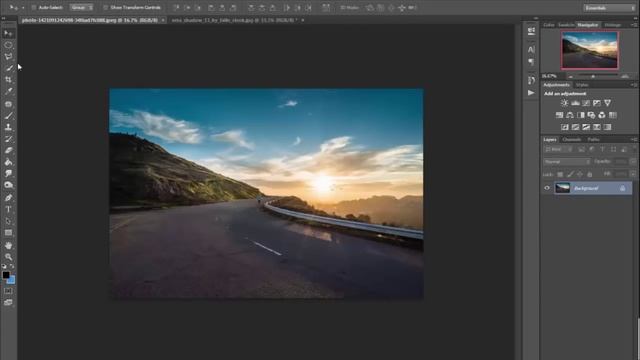Switch to the Channels tab
This screenshot has width=640, height=360.
[571, 140]
